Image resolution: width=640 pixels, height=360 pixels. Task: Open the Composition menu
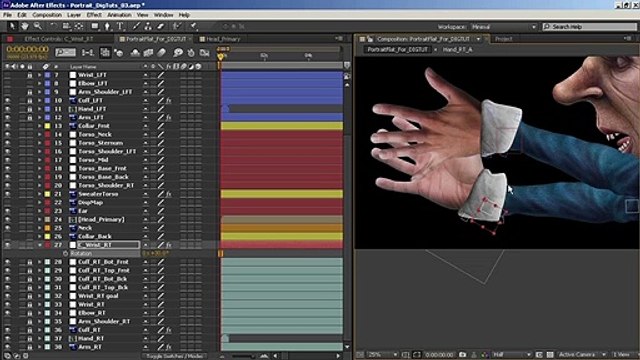pos(47,15)
